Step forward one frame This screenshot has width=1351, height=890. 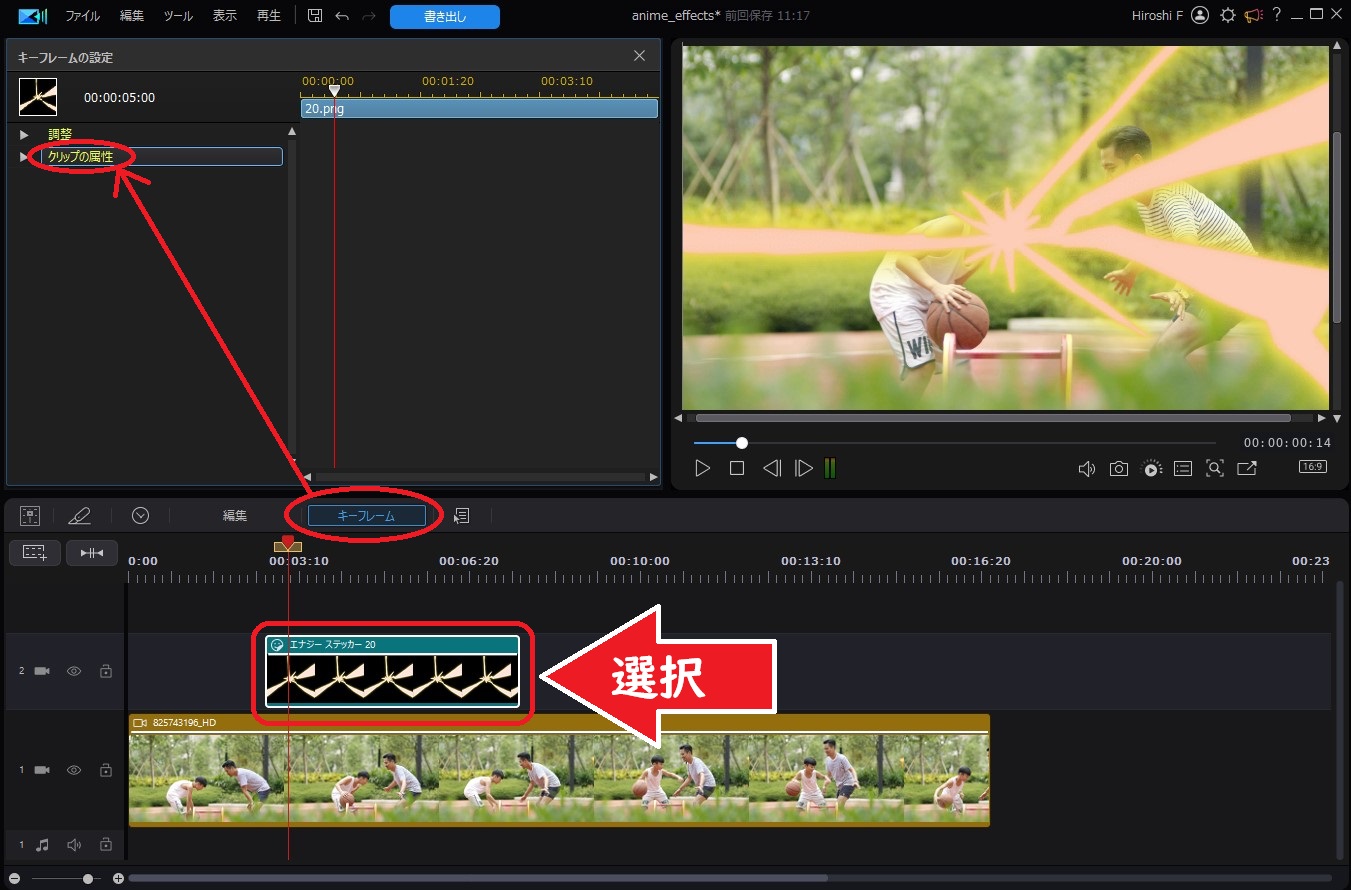click(803, 468)
